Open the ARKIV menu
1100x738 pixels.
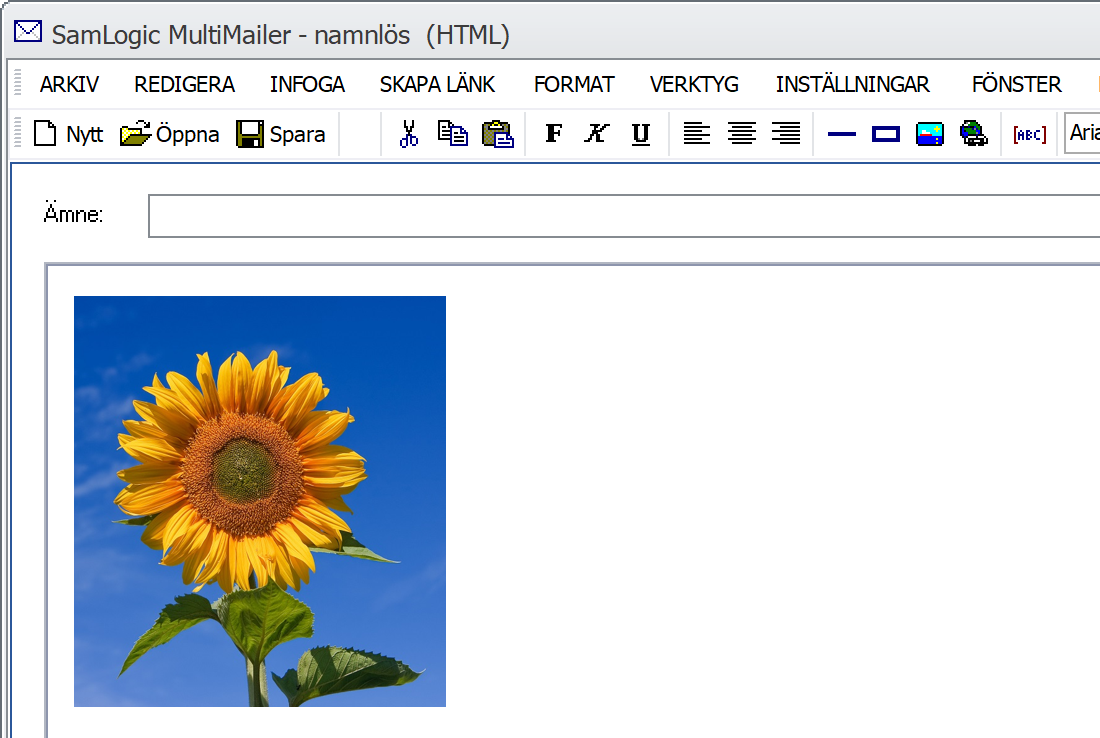pos(69,84)
